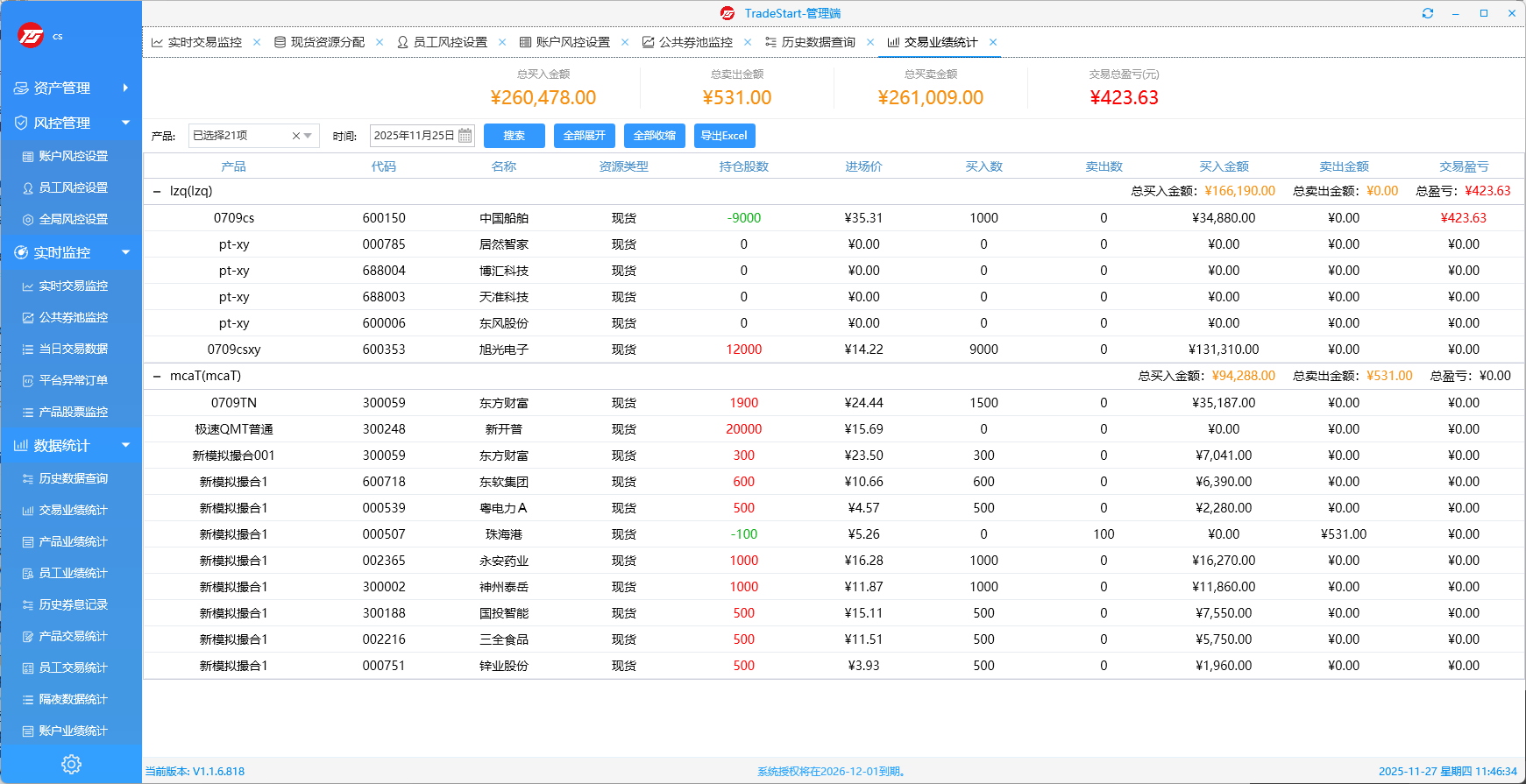Viewport: 1526px width, 784px height.
Task: Click the 导出Excel button
Action: tap(724, 136)
